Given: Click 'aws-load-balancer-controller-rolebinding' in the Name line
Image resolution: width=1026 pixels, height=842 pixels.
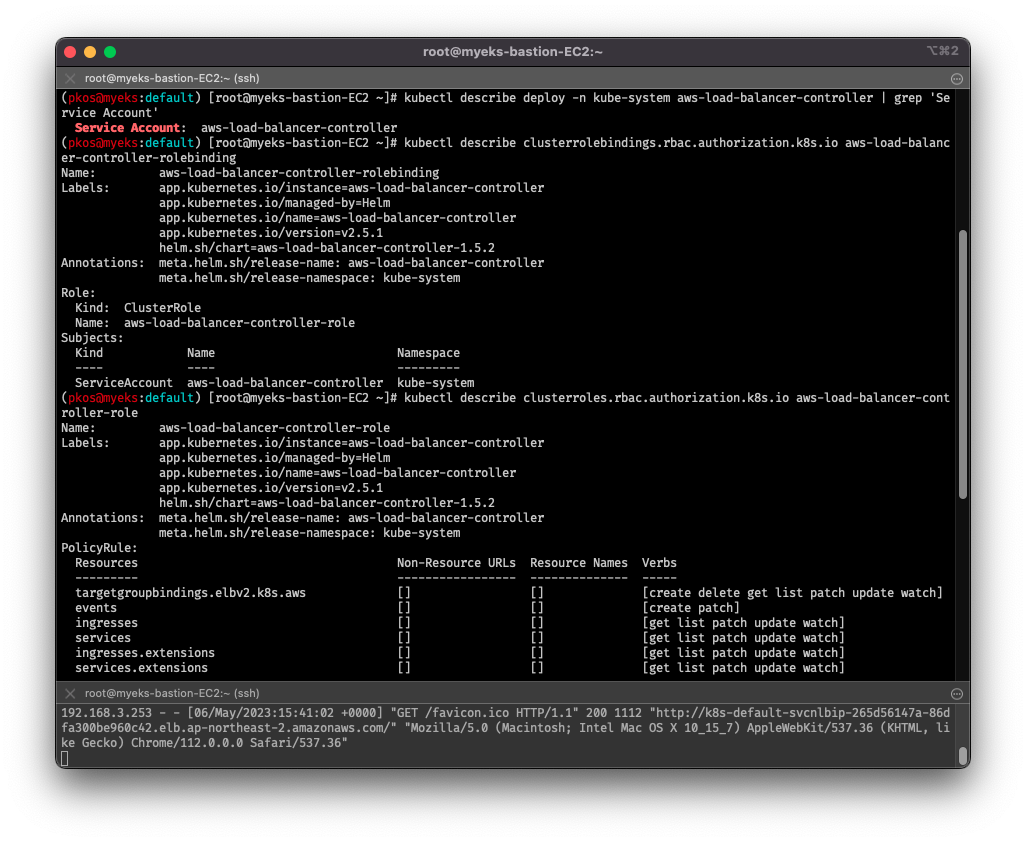Looking at the screenshot, I should (x=299, y=173).
